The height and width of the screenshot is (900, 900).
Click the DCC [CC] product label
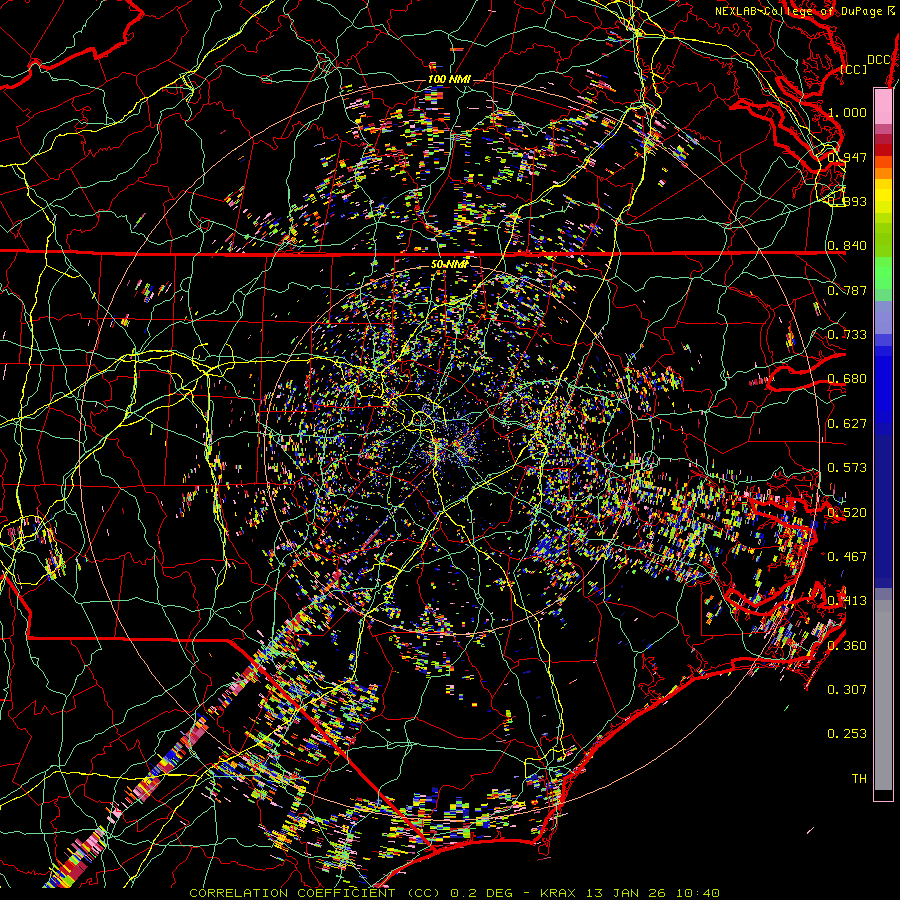point(866,64)
